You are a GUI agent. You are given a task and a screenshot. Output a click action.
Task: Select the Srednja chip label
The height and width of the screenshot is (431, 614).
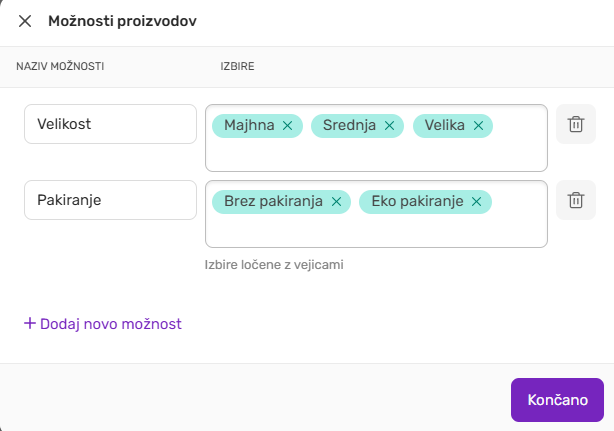coord(349,125)
